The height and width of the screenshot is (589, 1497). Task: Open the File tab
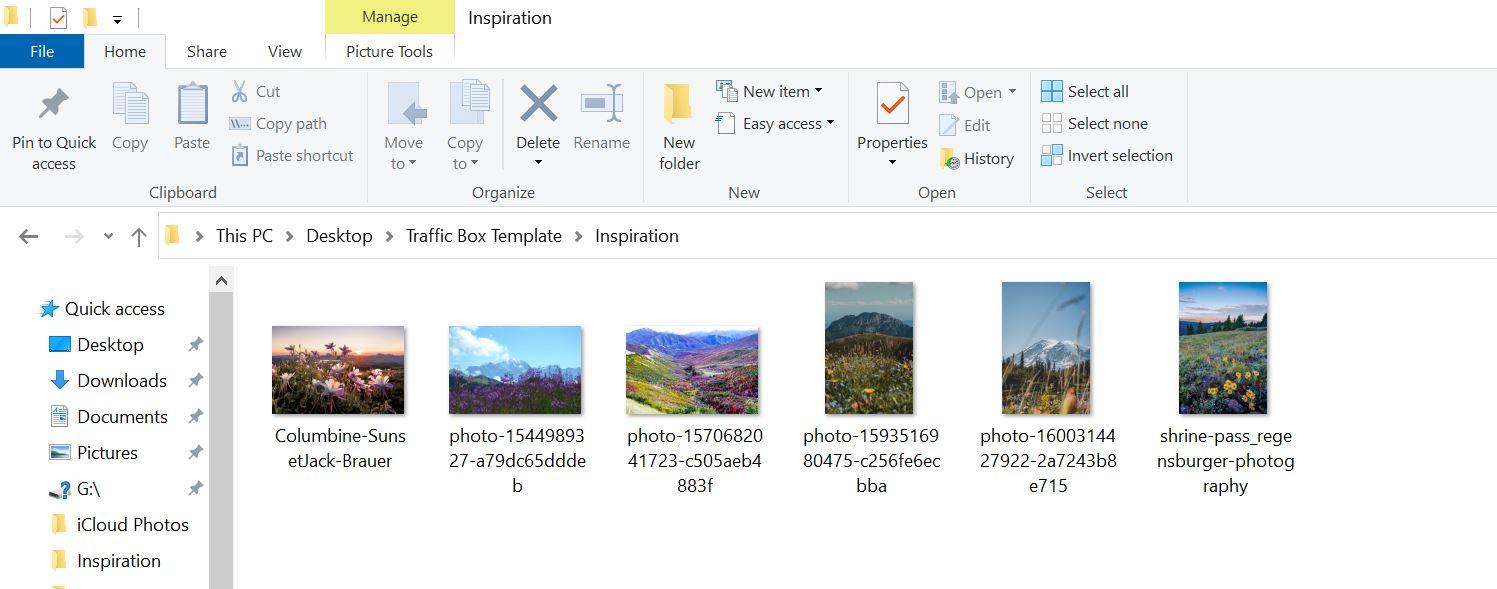click(42, 51)
